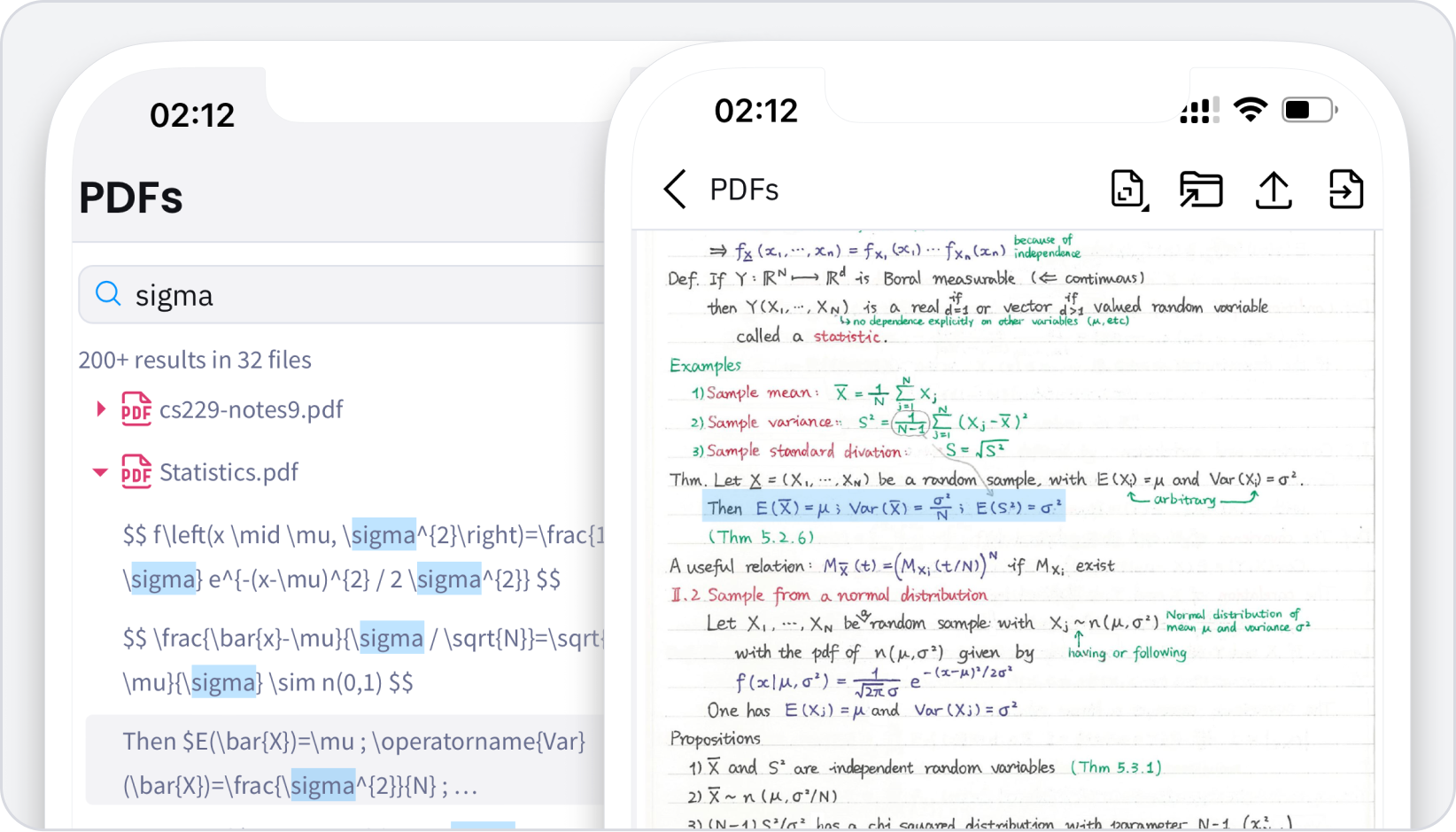Collapse the Statistics.pdf results

100,472
